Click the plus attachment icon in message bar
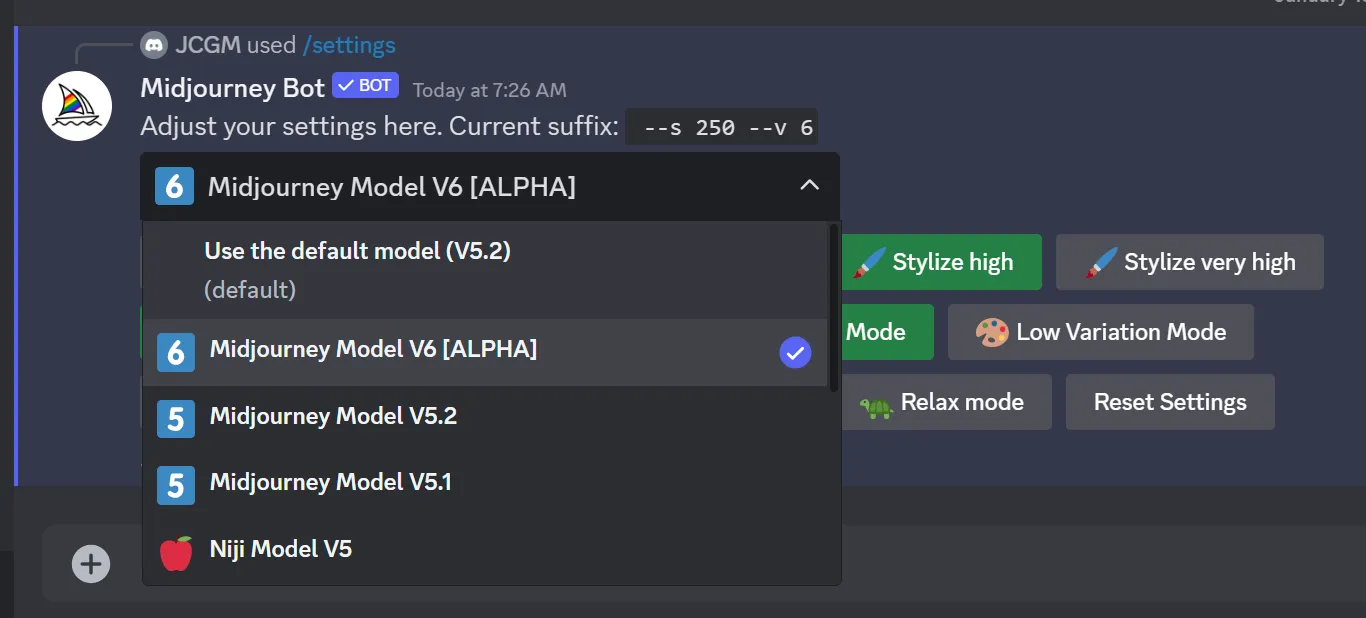This screenshot has height=618, width=1366. tap(90, 564)
